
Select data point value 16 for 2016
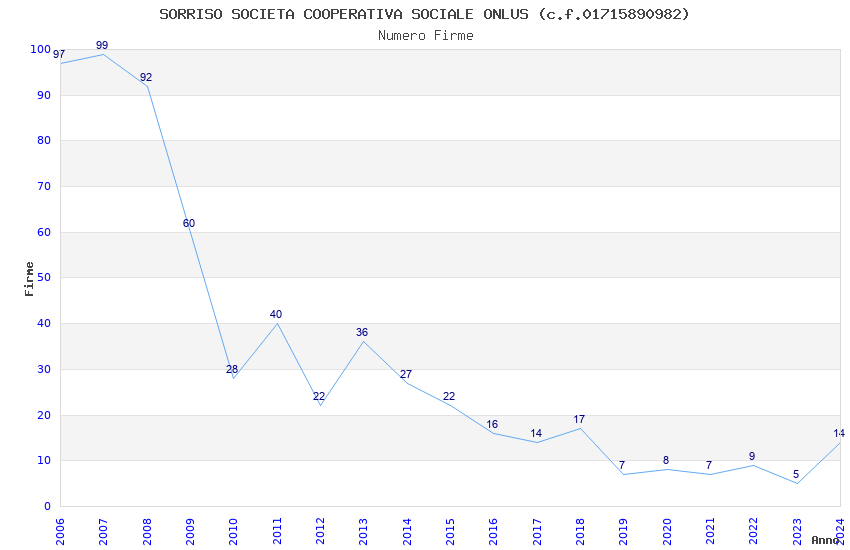tap(492, 425)
